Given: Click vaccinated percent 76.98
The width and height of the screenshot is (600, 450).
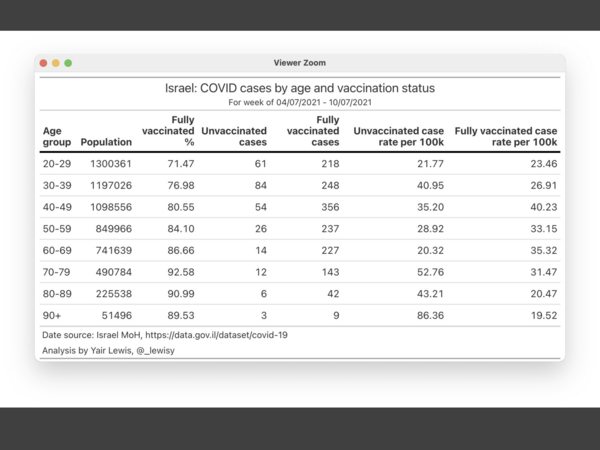Looking at the screenshot, I should coord(181,186).
